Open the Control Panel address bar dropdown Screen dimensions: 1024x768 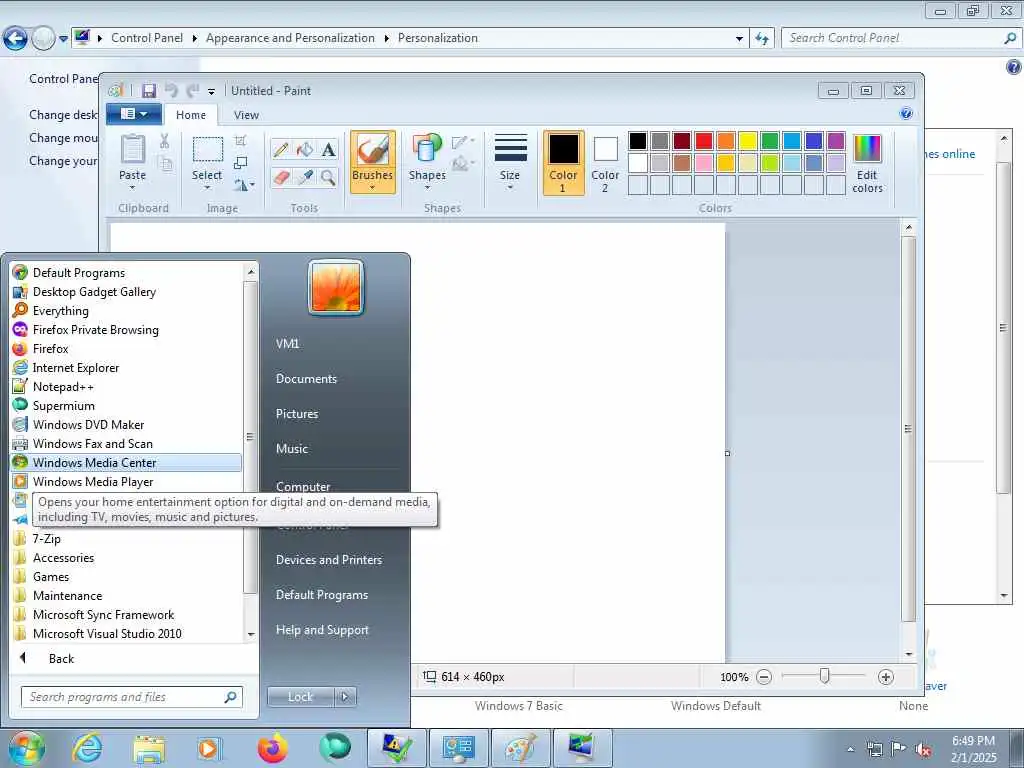tap(739, 39)
